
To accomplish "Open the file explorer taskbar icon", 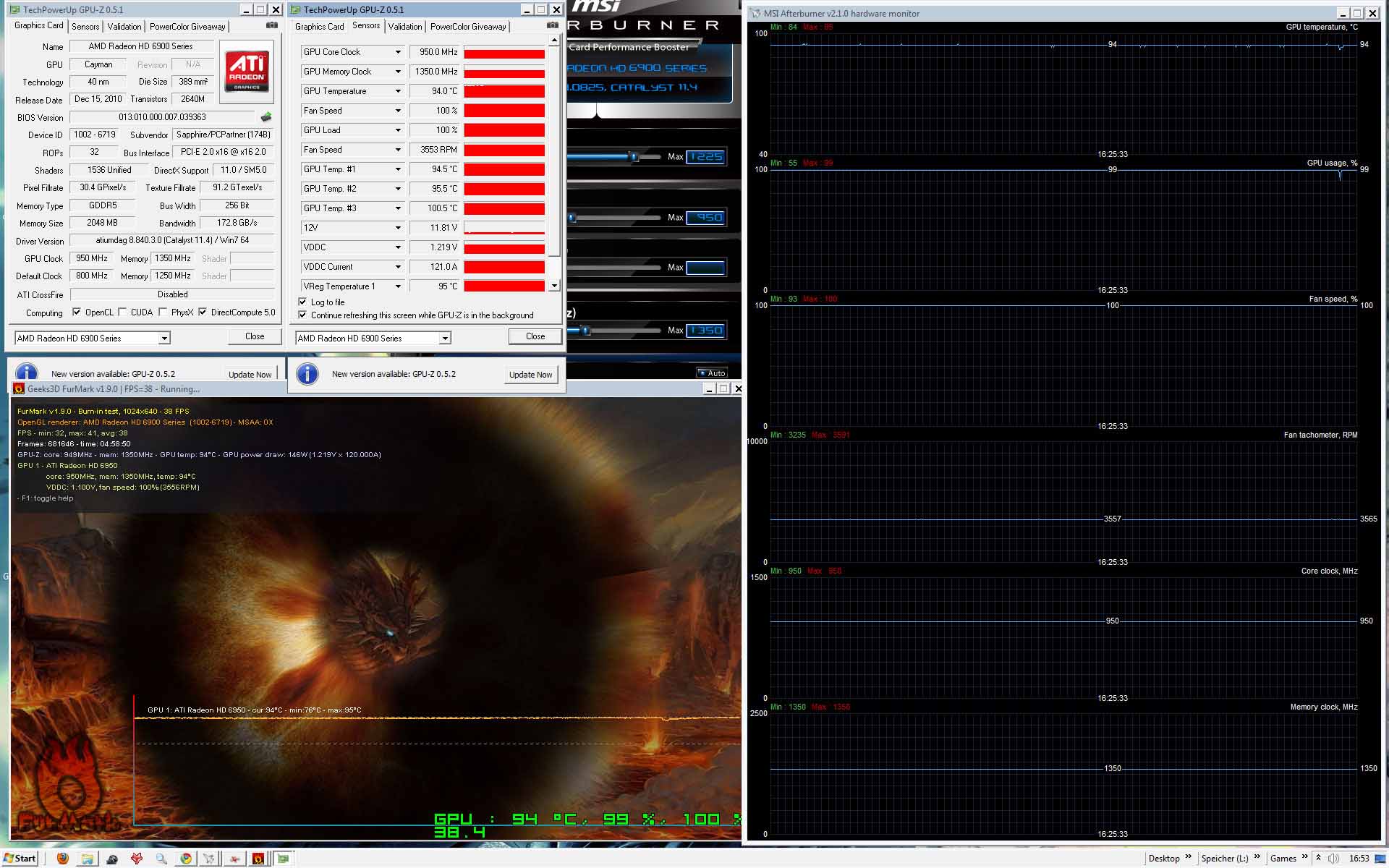I will tap(88, 859).
